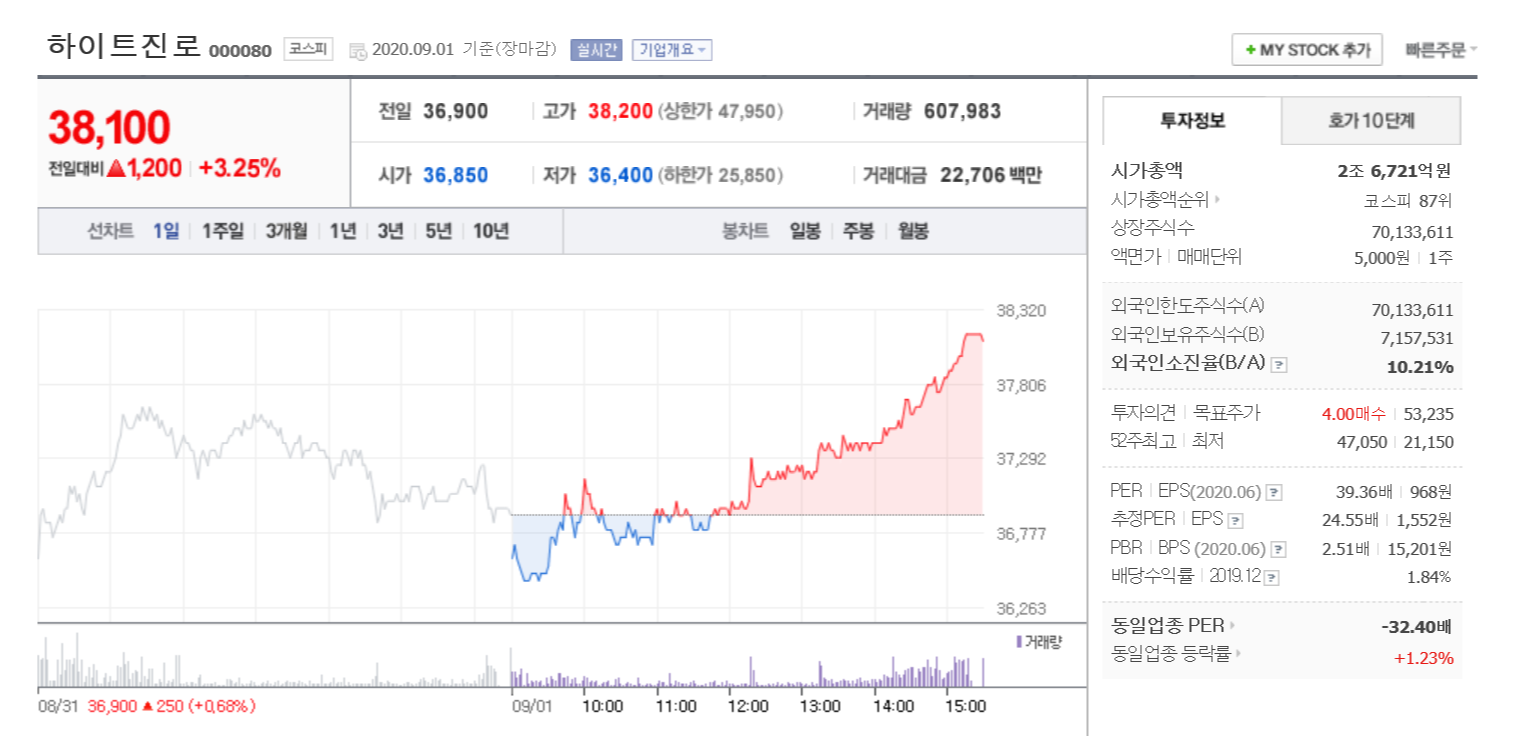Click the 08/31 date label below chart
Screen dimensions: 1529x736
(x=57, y=706)
